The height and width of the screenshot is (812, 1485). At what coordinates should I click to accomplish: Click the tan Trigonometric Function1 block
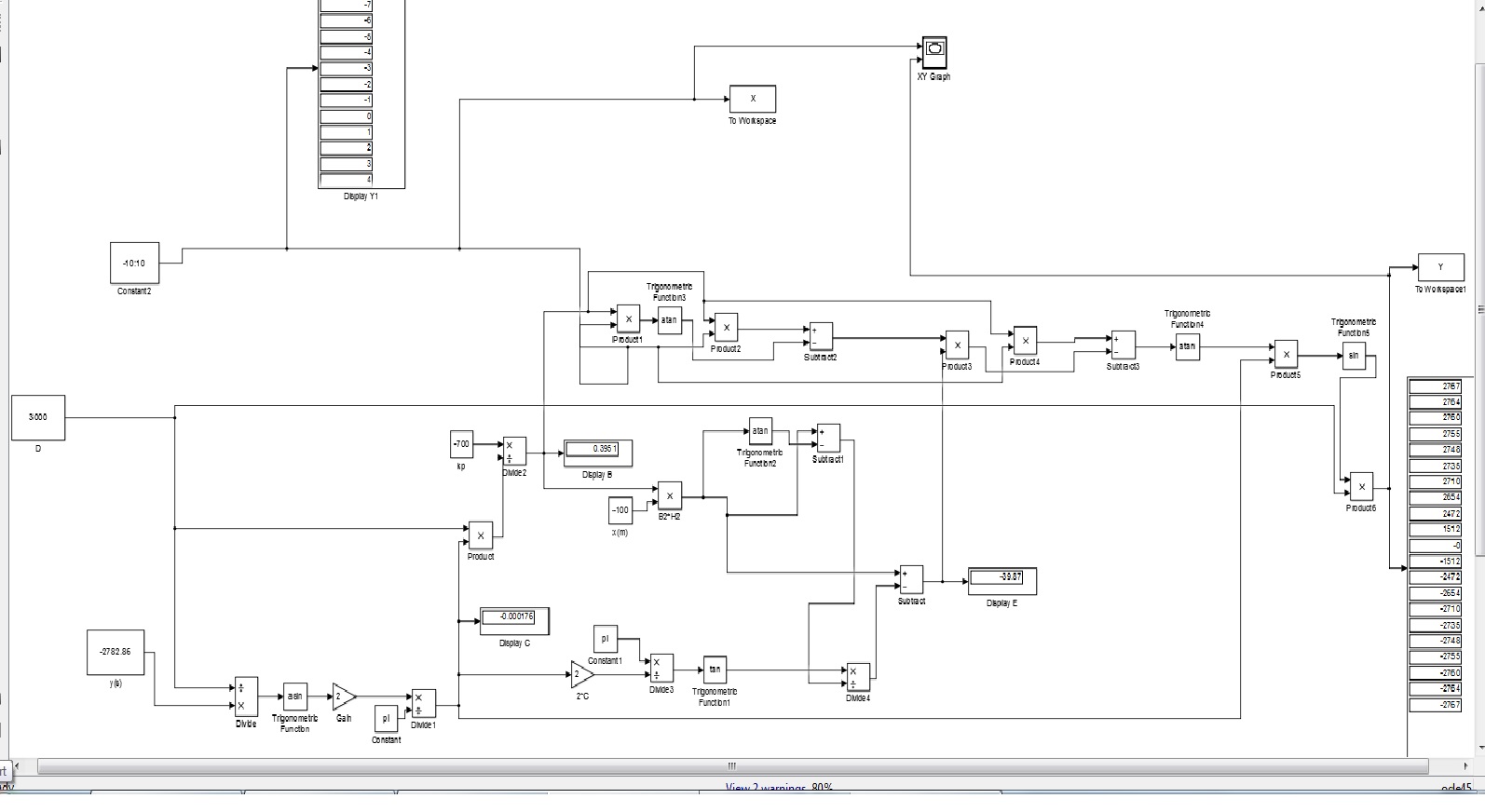pos(715,670)
